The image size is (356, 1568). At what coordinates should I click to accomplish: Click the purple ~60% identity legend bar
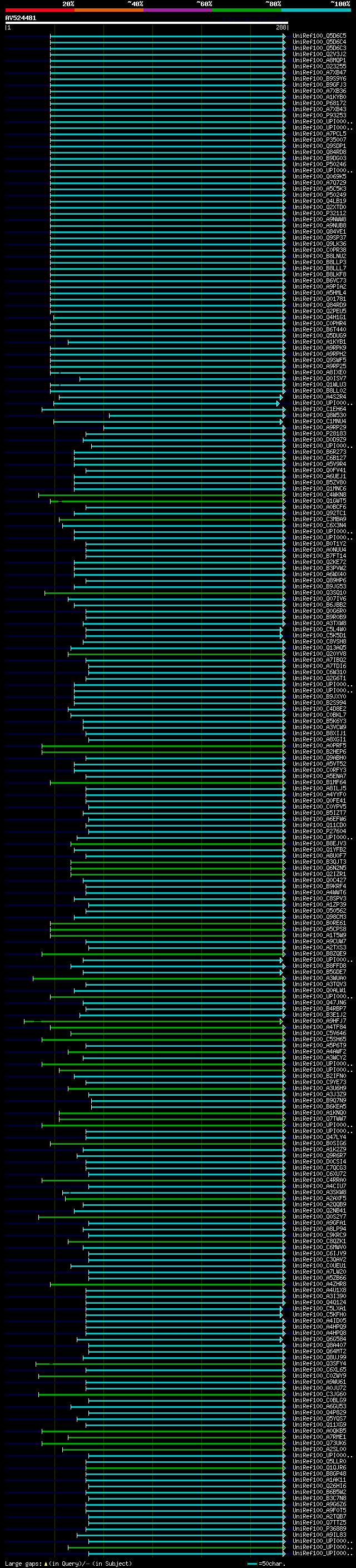(179, 10)
